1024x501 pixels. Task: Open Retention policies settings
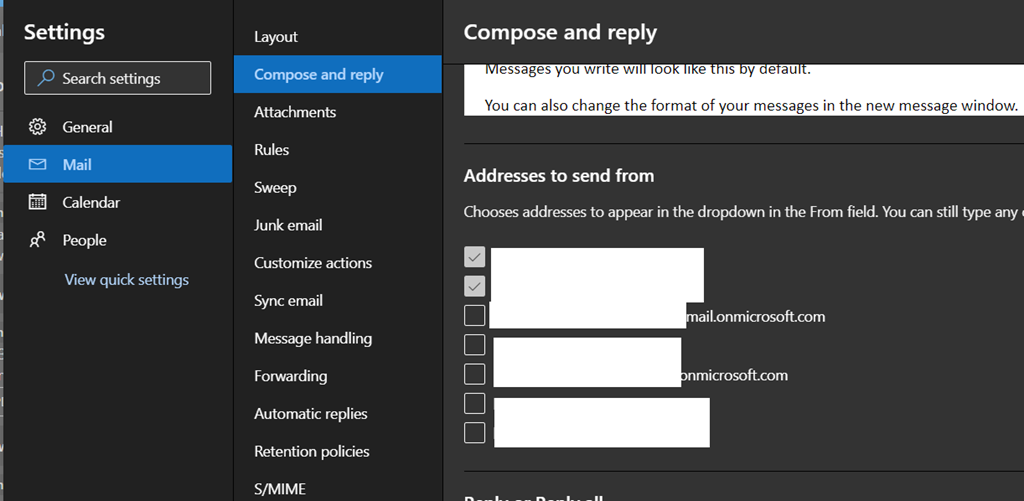[x=312, y=452]
